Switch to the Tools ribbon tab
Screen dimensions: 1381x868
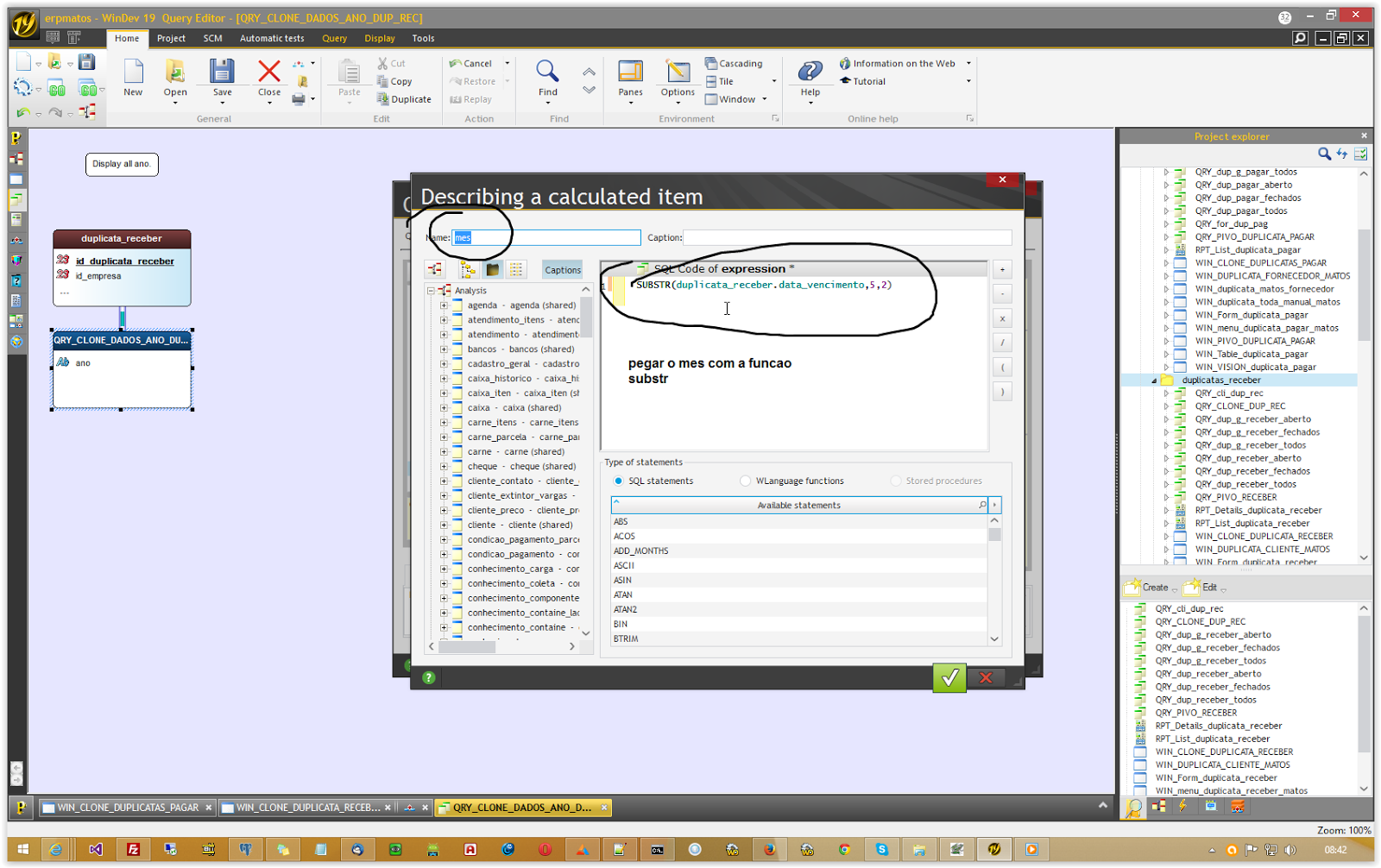click(423, 38)
